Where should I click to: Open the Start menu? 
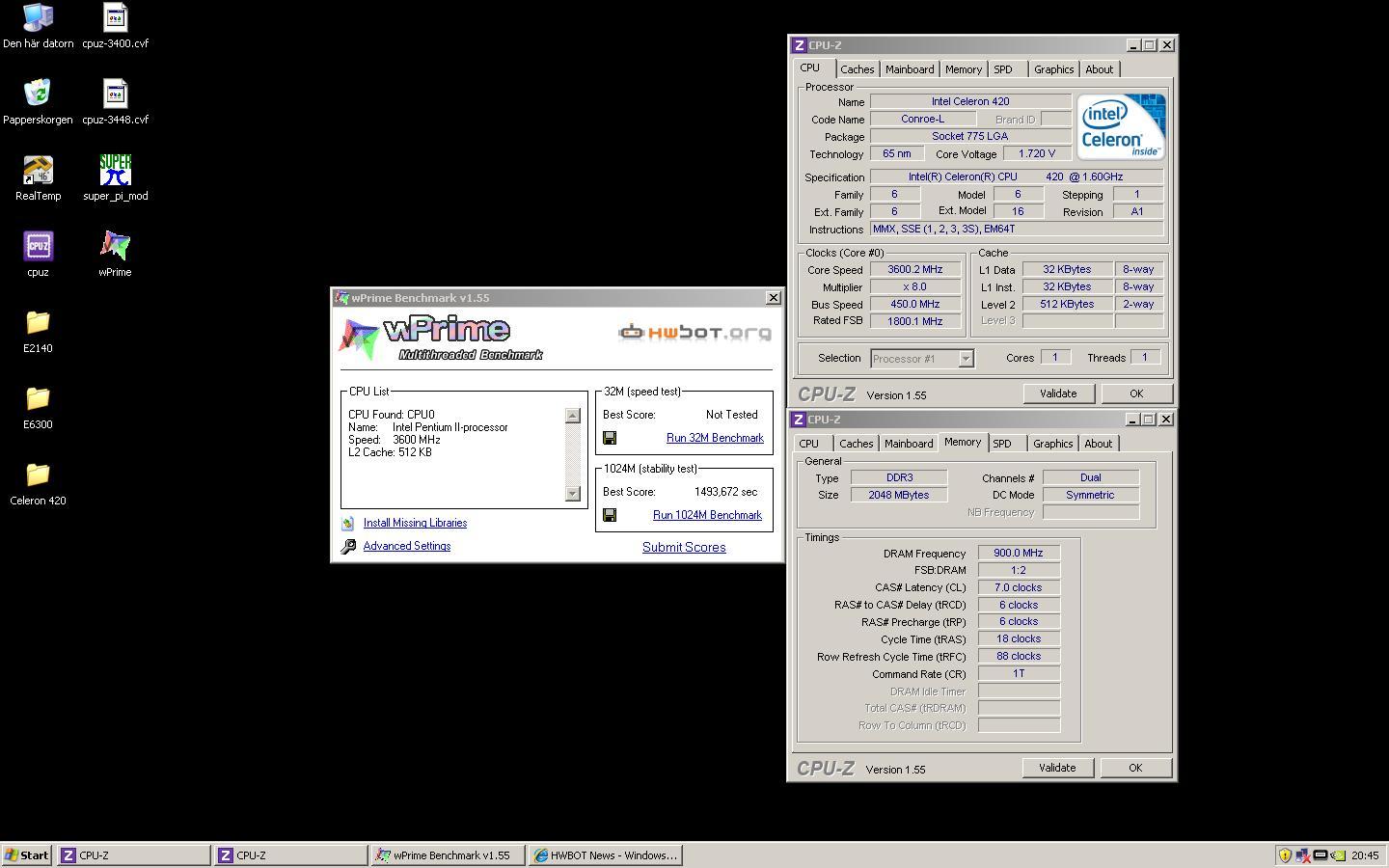[27, 855]
